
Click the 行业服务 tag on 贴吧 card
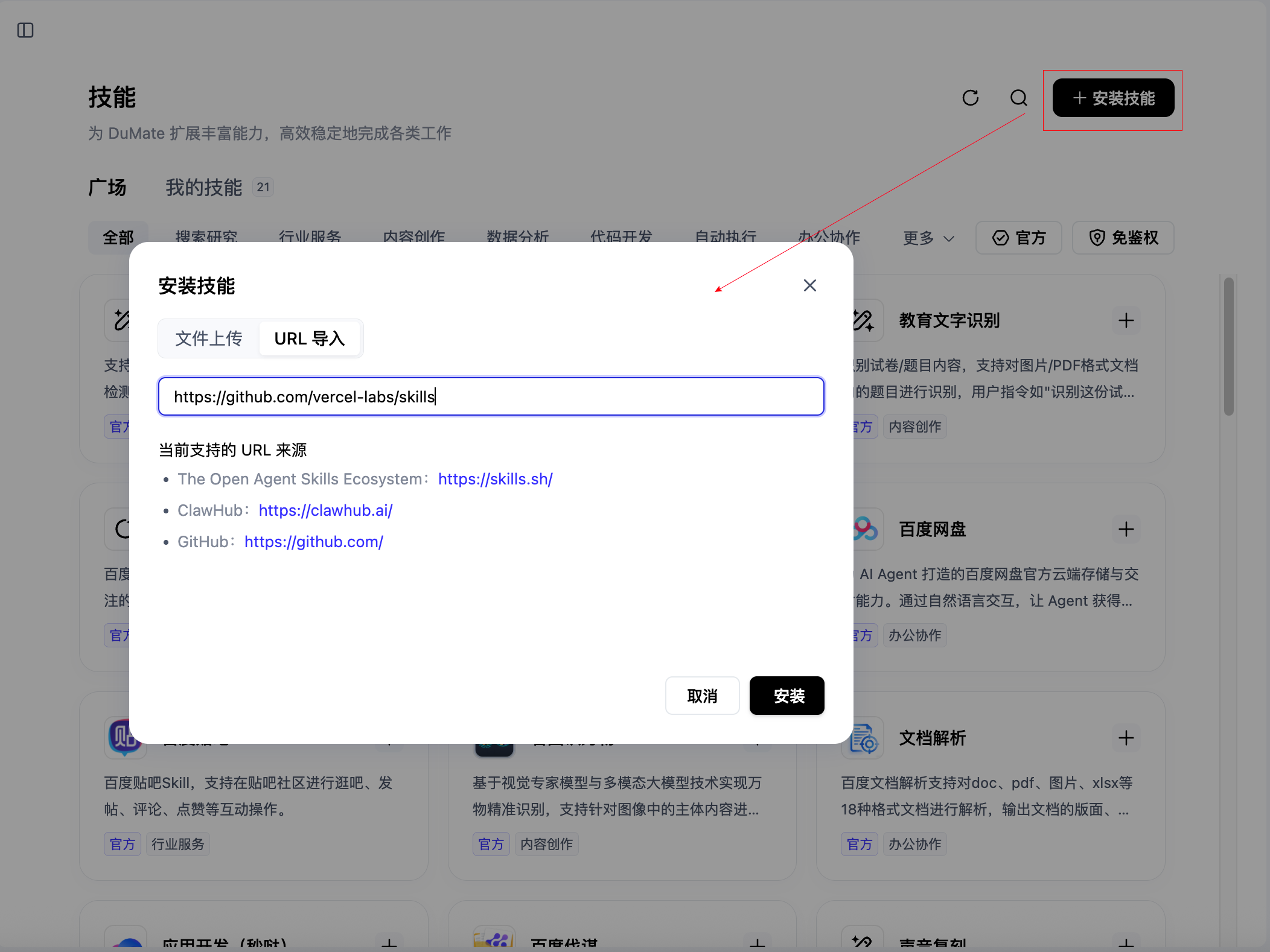point(178,844)
